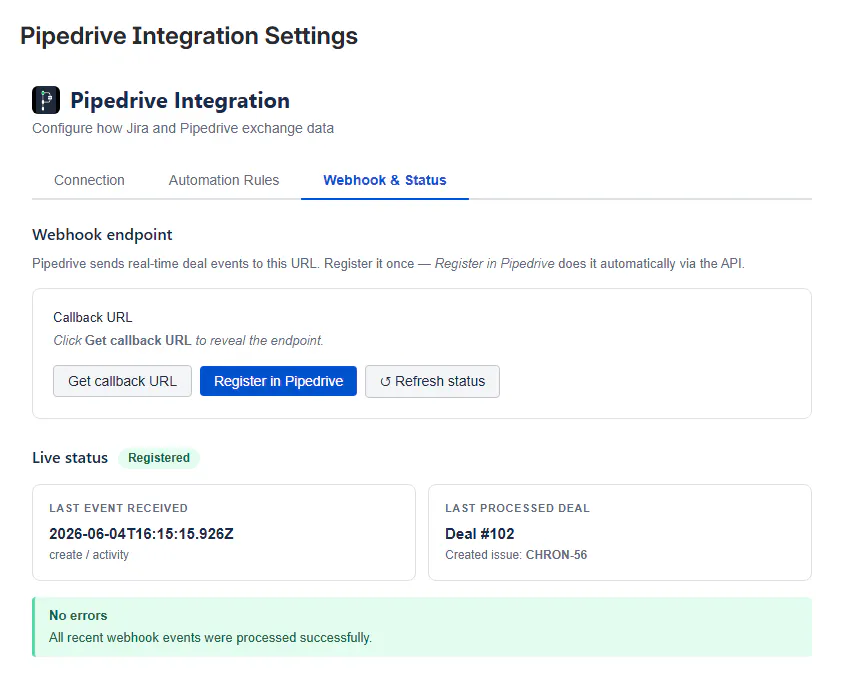Screen dimensions: 849x674
Task: Select the Webhook & Status tab
Action: coord(384,180)
